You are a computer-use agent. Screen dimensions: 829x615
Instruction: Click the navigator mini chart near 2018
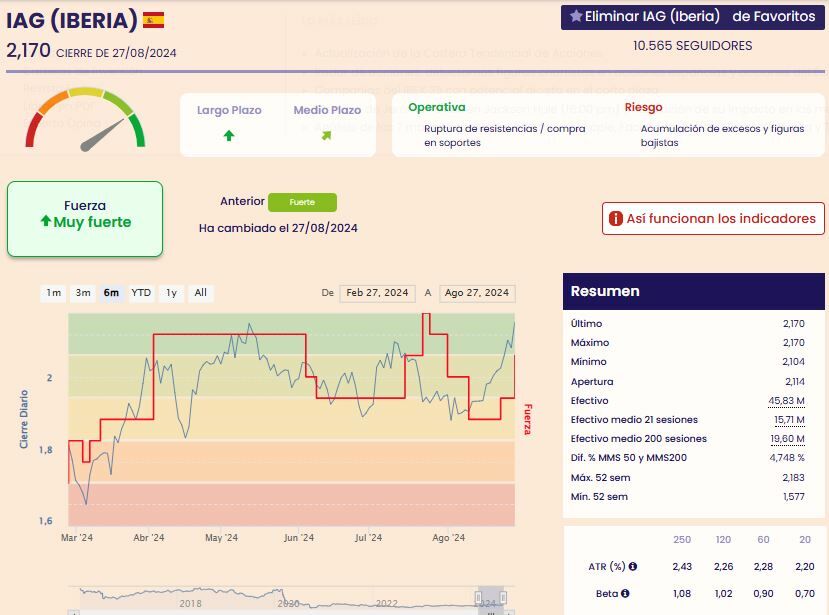[x=190, y=600]
